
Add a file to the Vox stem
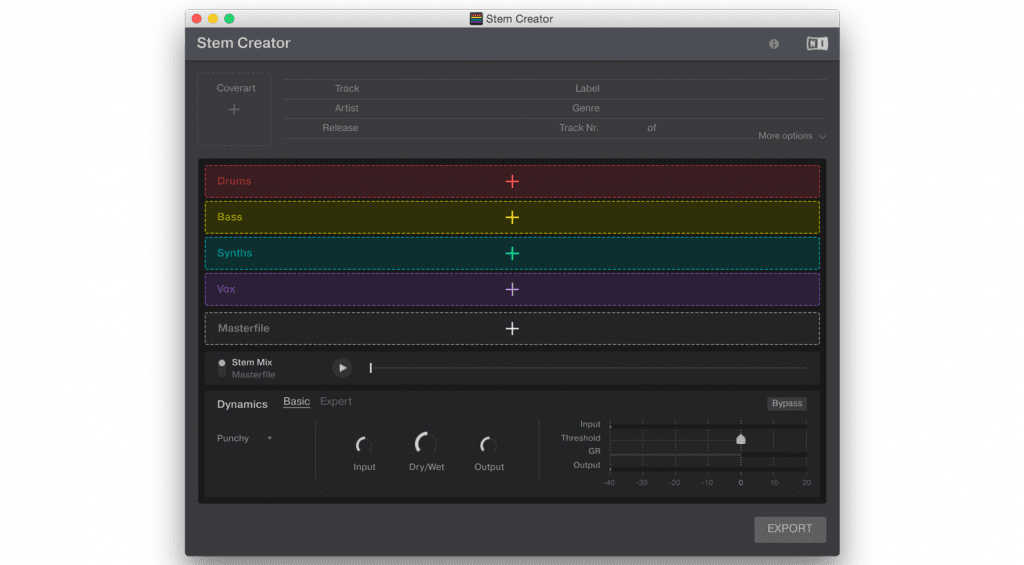(x=512, y=289)
